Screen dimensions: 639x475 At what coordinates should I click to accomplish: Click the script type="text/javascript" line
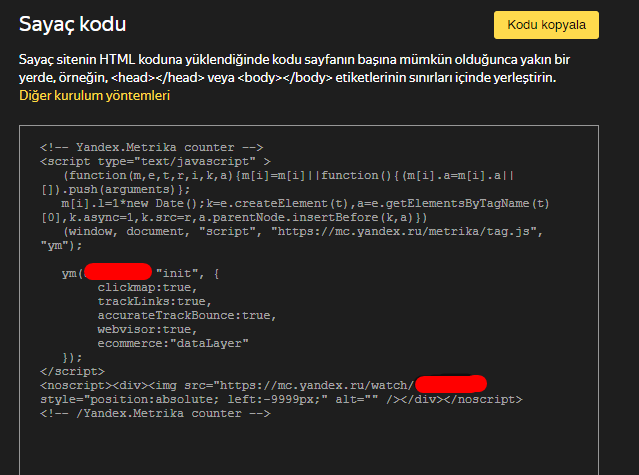[155, 162]
